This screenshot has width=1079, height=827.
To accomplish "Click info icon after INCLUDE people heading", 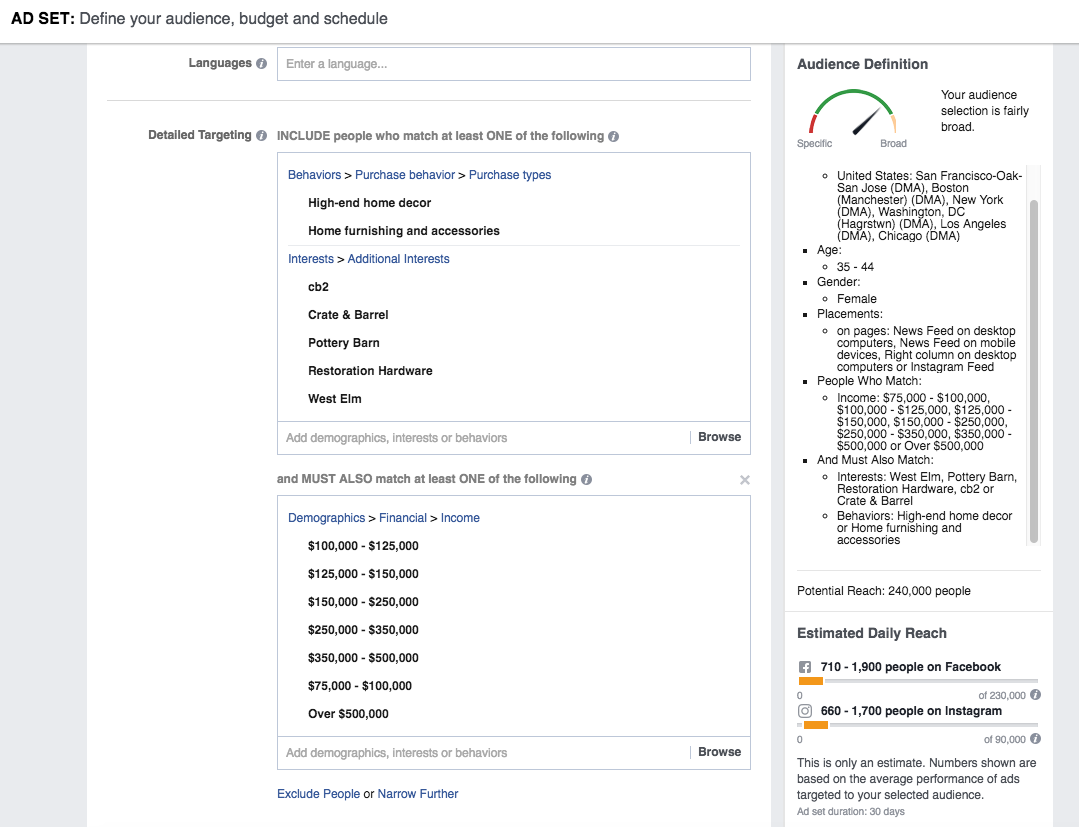I will (x=613, y=136).
